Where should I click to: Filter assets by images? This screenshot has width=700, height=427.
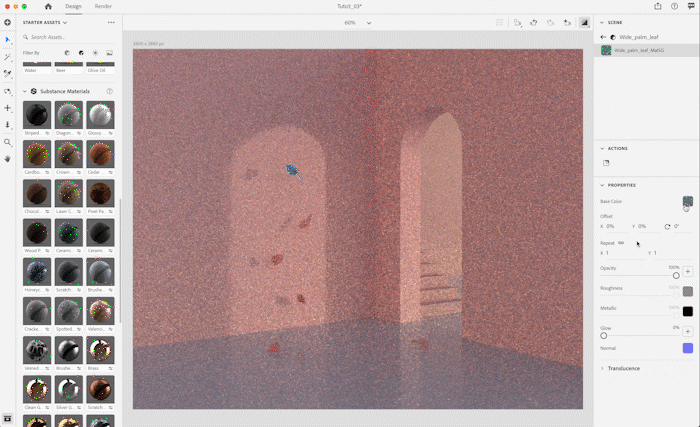(109, 52)
